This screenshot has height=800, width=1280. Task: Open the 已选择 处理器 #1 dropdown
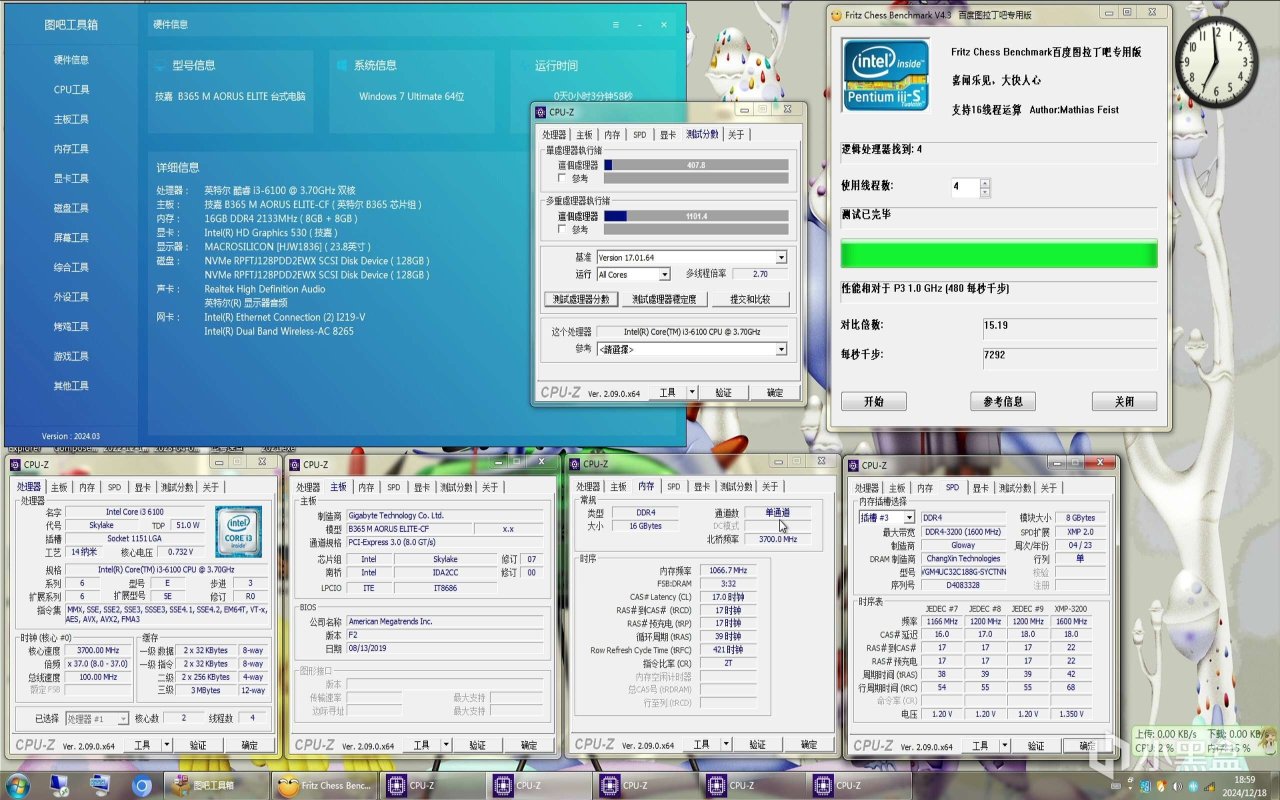point(123,718)
